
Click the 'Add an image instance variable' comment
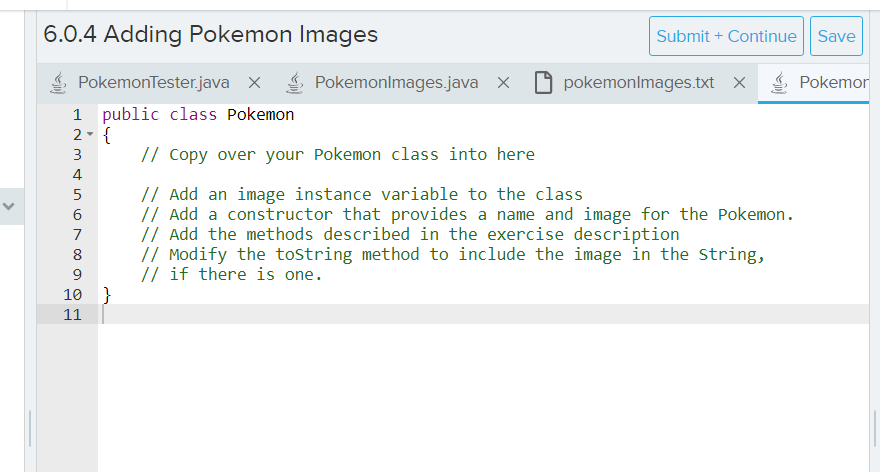coord(362,195)
